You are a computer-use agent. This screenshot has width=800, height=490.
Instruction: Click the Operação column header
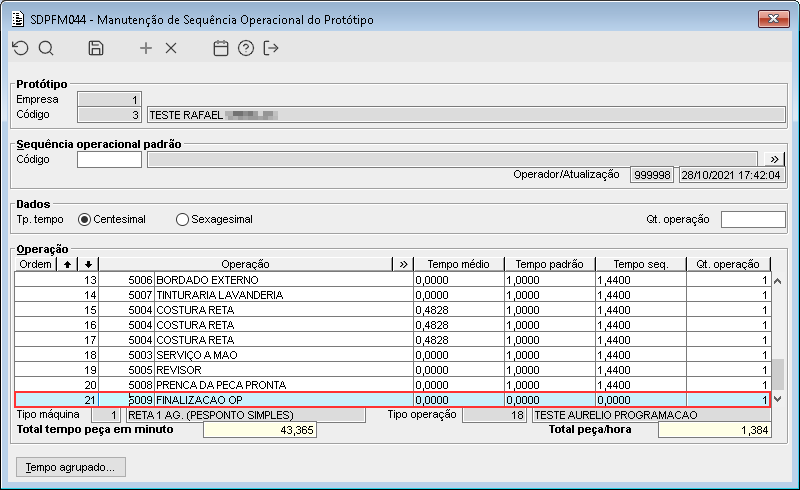point(245,264)
